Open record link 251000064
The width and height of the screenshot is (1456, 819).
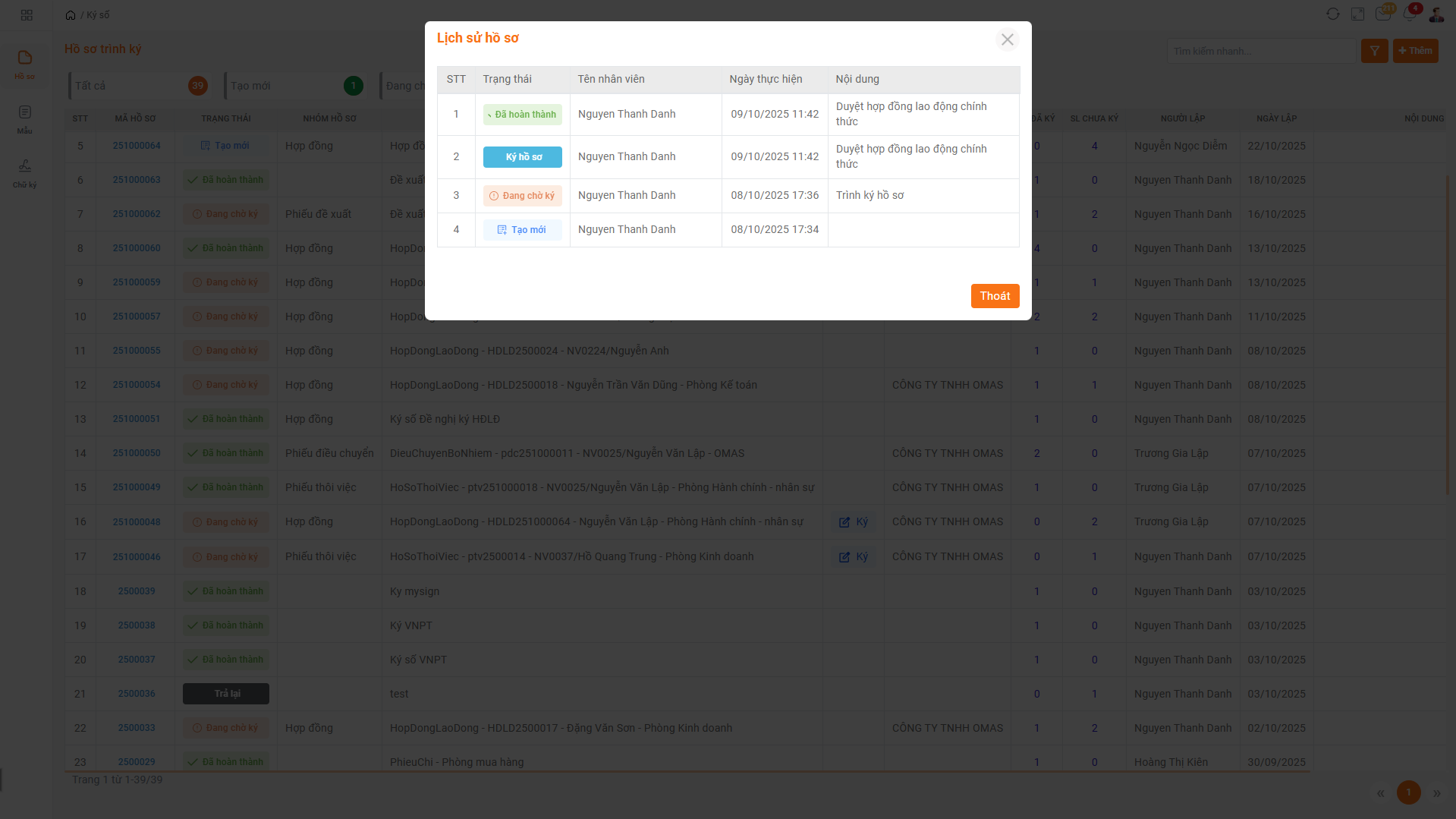click(137, 146)
